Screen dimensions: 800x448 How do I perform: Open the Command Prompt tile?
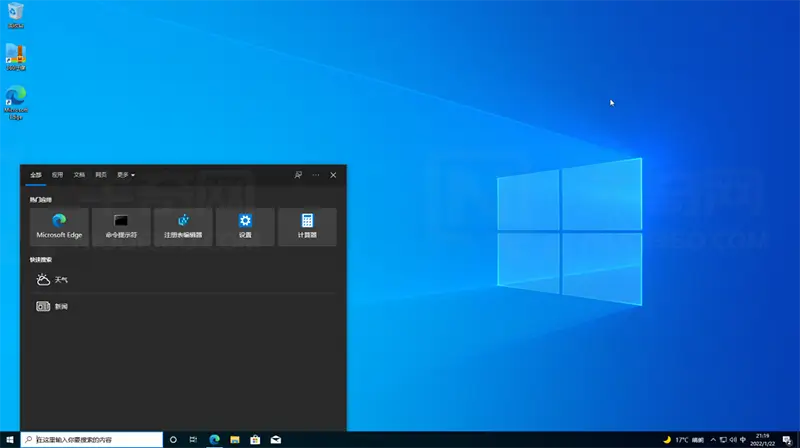121,227
